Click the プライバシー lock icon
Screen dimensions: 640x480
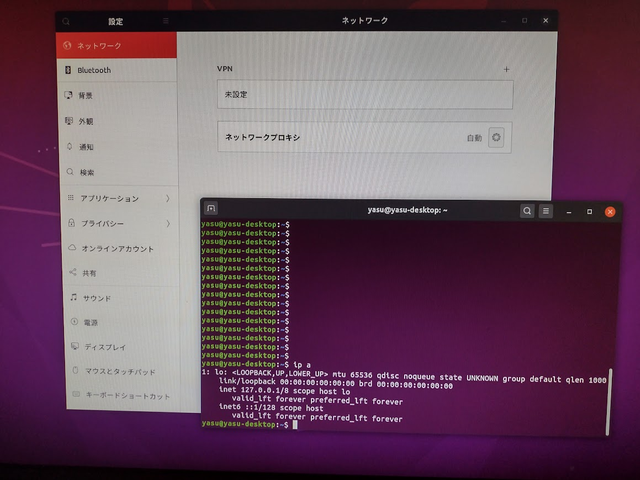click(x=71, y=222)
